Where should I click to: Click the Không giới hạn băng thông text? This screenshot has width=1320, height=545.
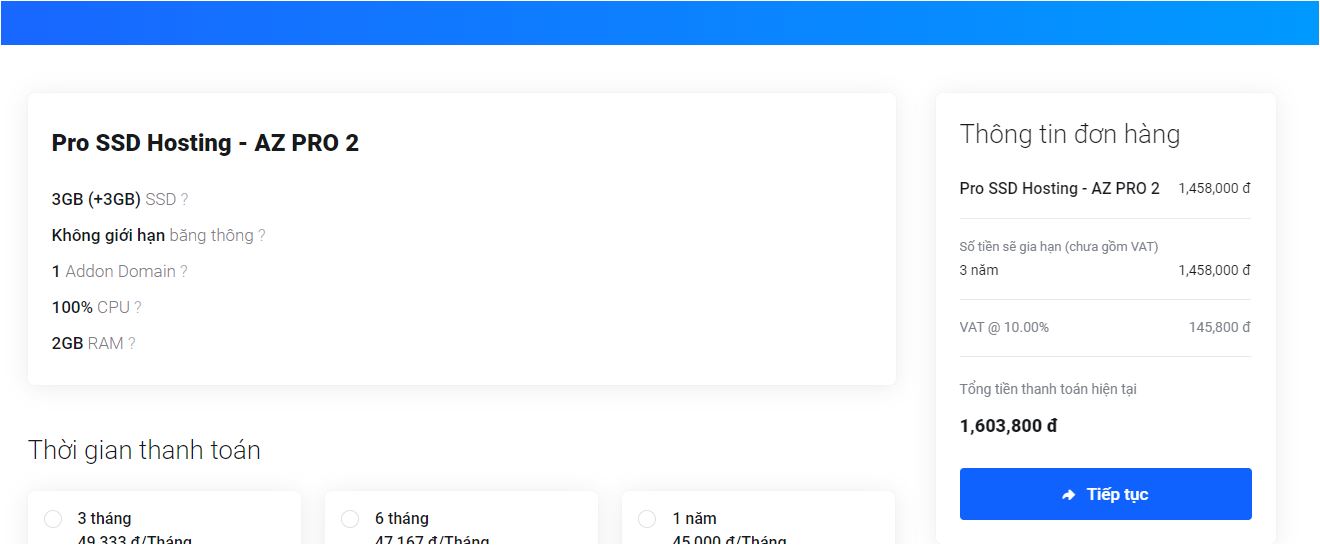click(x=153, y=235)
